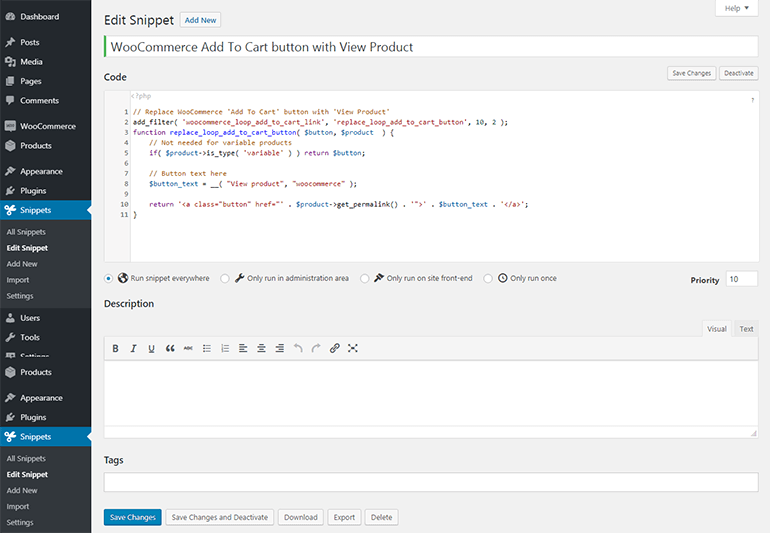Click the Export button
Image resolution: width=770 pixels, height=533 pixels.
tap(344, 517)
